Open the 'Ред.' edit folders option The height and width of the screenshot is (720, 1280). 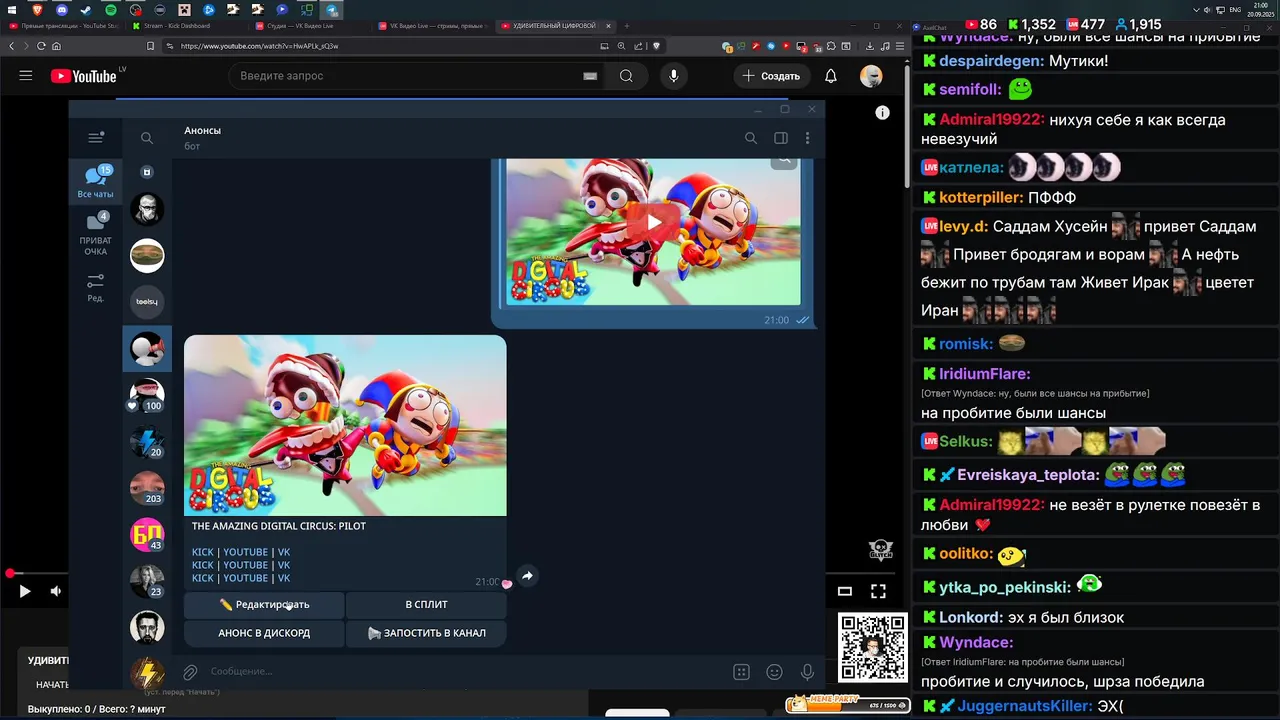click(x=96, y=287)
